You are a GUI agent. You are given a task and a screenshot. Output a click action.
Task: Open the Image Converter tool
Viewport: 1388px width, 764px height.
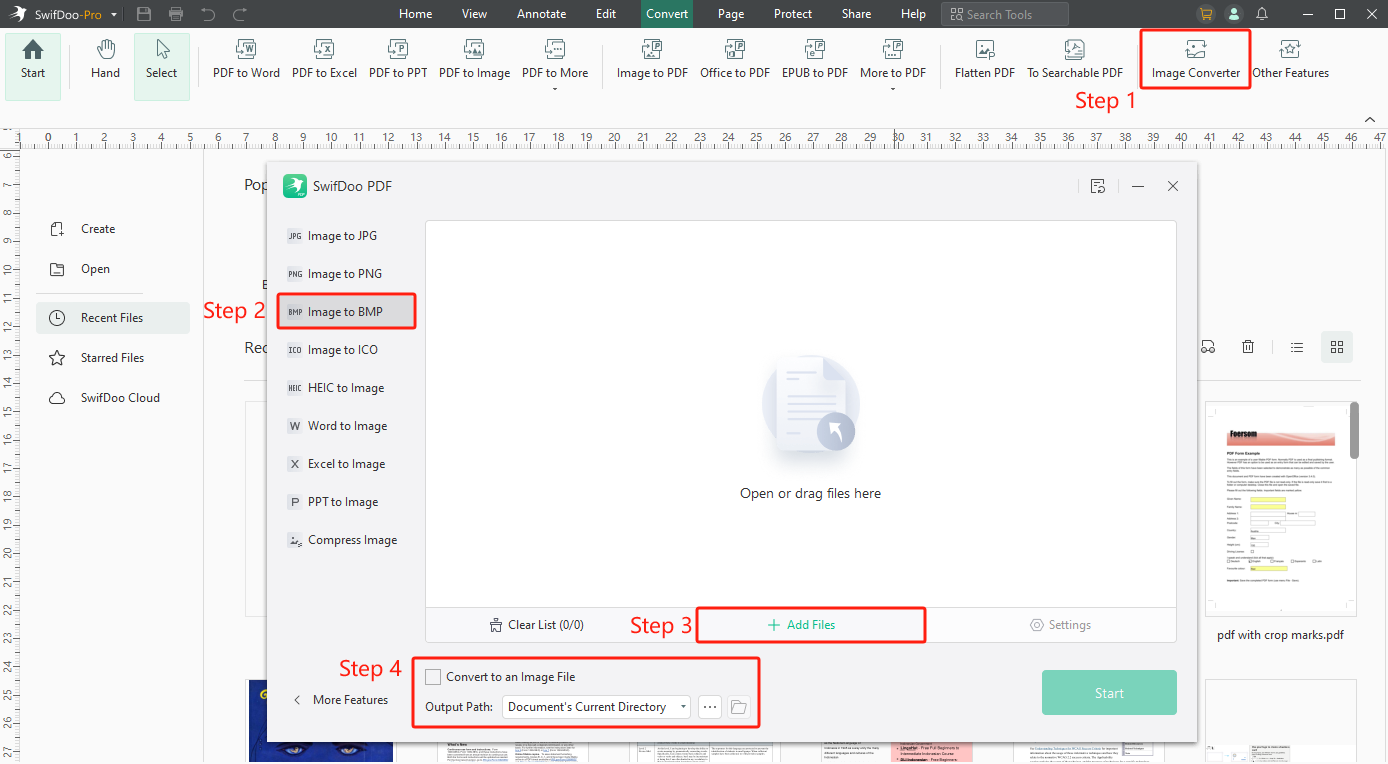click(x=1195, y=61)
